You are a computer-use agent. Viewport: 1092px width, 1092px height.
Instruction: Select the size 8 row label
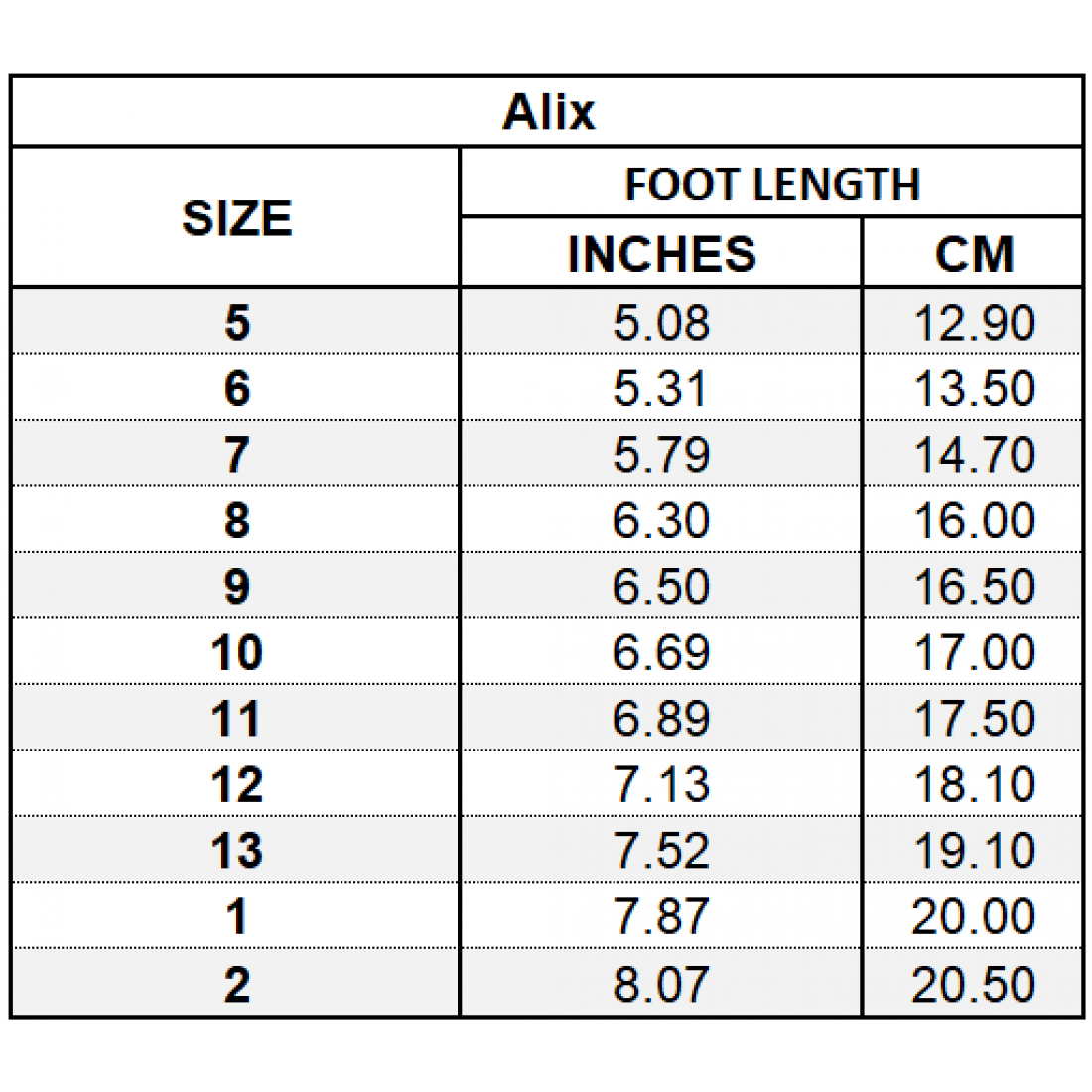click(x=236, y=520)
